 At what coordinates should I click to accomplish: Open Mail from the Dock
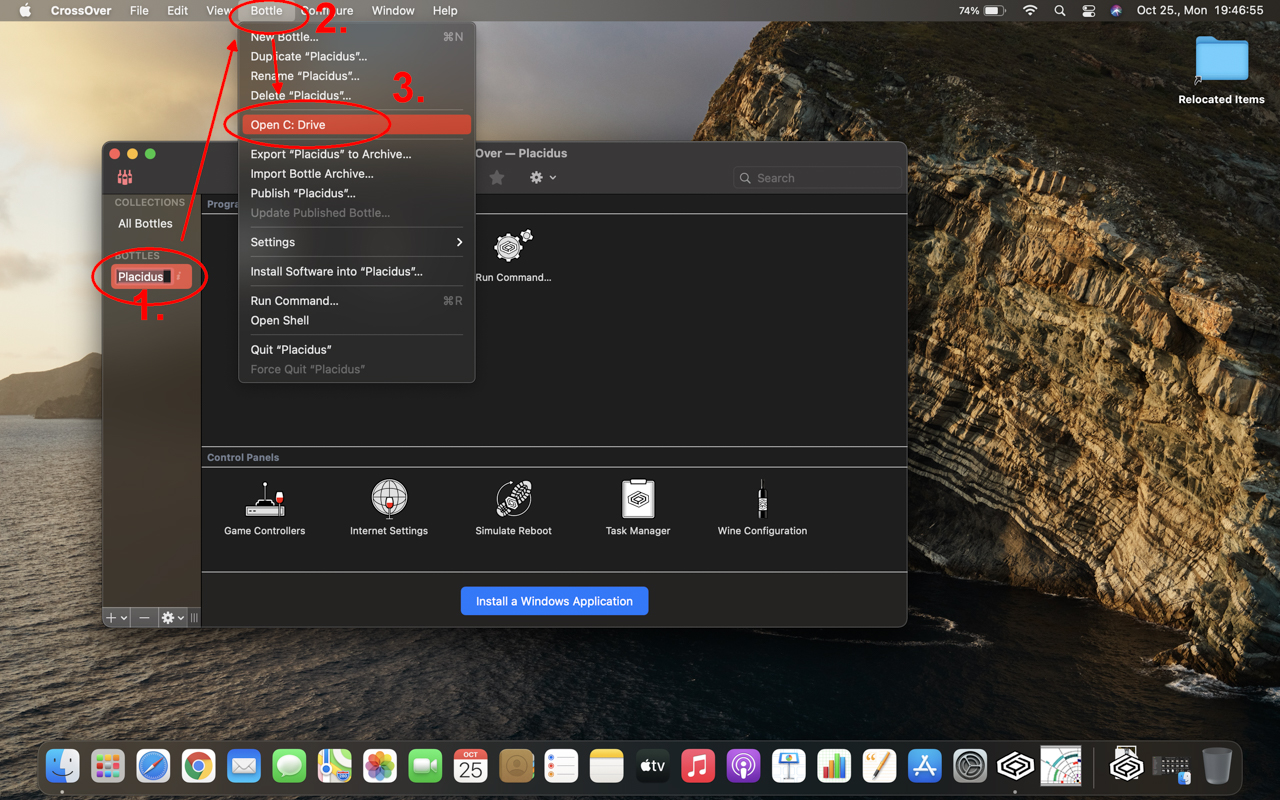tap(244, 767)
